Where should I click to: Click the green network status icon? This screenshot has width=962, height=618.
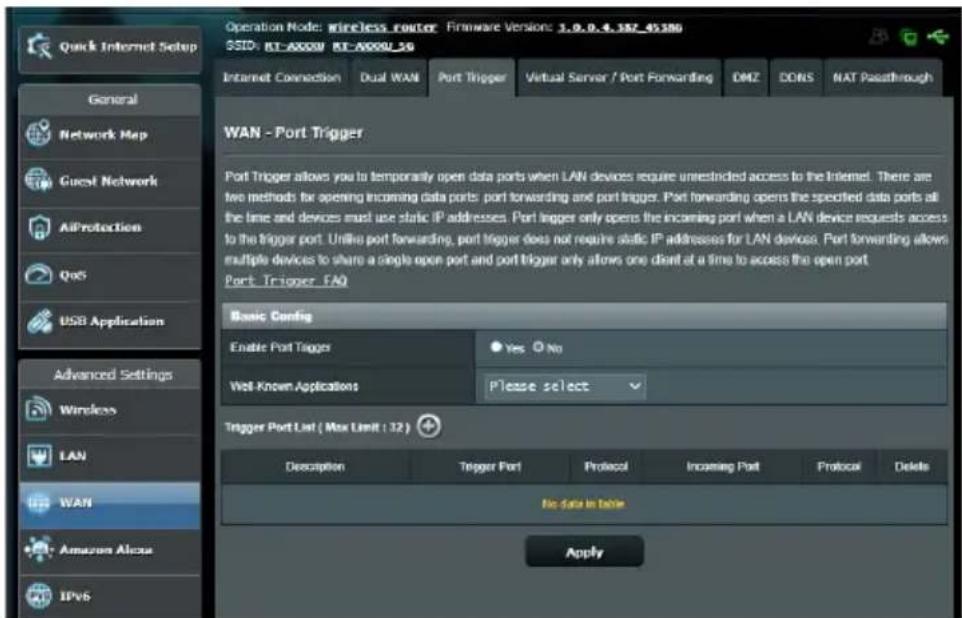point(909,39)
